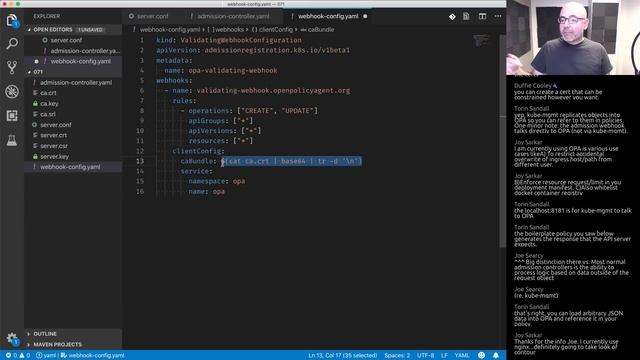640x360 pixels.
Task: Click the errors count icon in status bar
Action: tap(11, 356)
